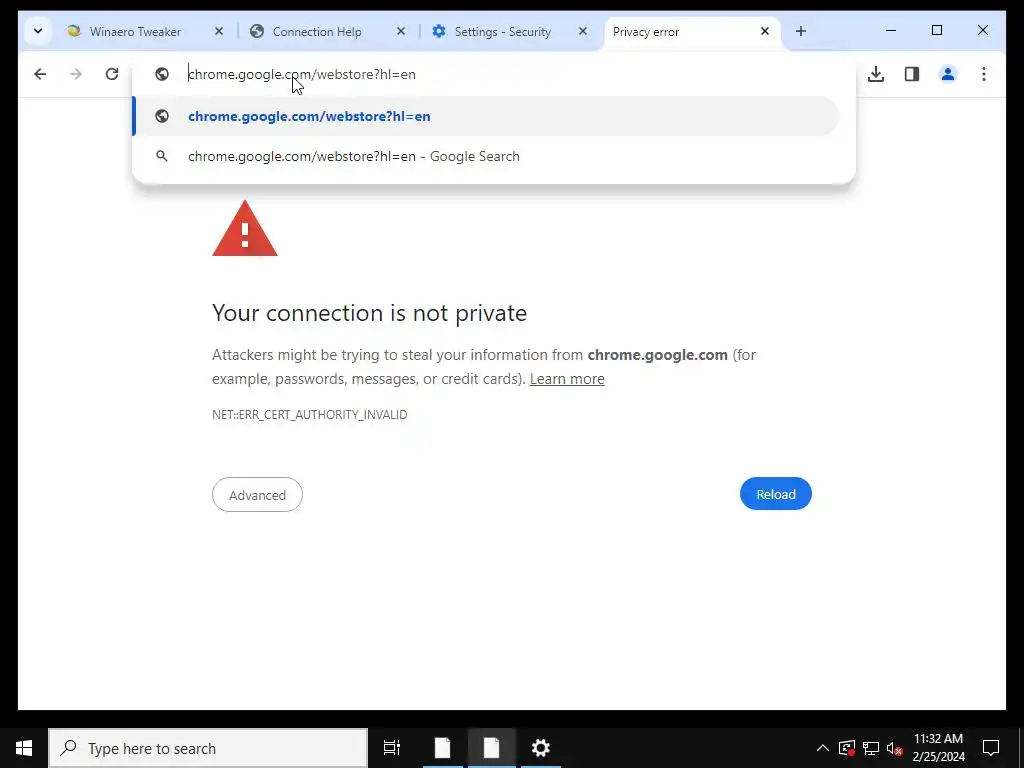Click the site globe icon in address bar

coord(162,74)
